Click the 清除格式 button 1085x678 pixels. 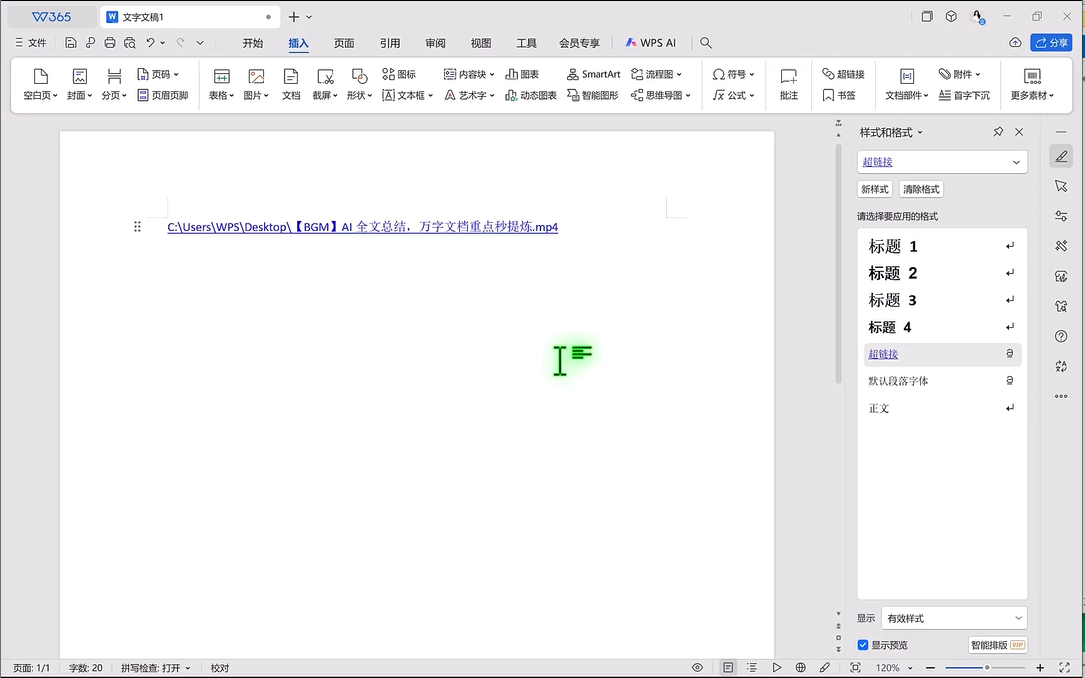pyautogui.click(x=921, y=189)
